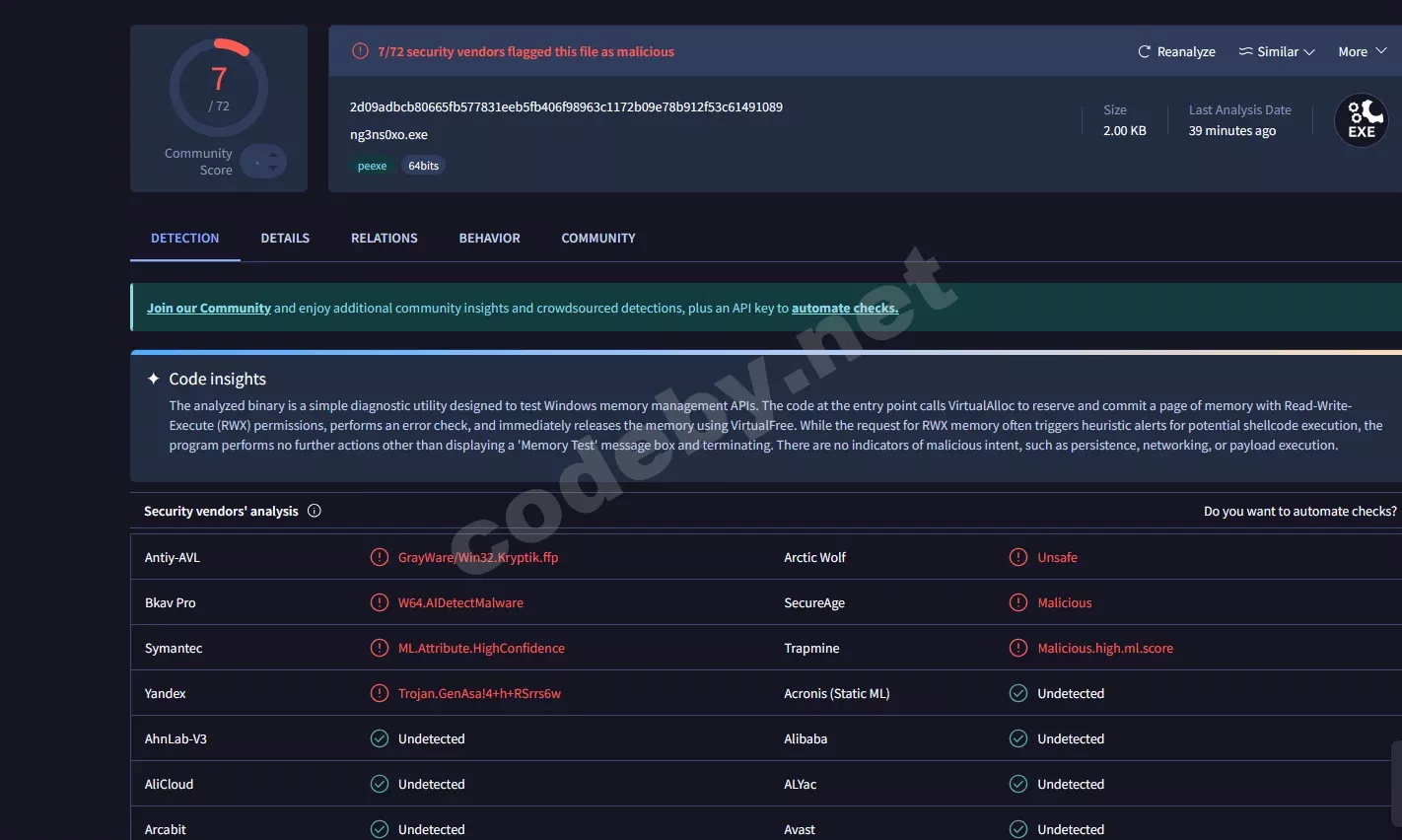The height and width of the screenshot is (840, 1402).
Task: Click the Code insights sparkle icon
Action: pos(154,379)
